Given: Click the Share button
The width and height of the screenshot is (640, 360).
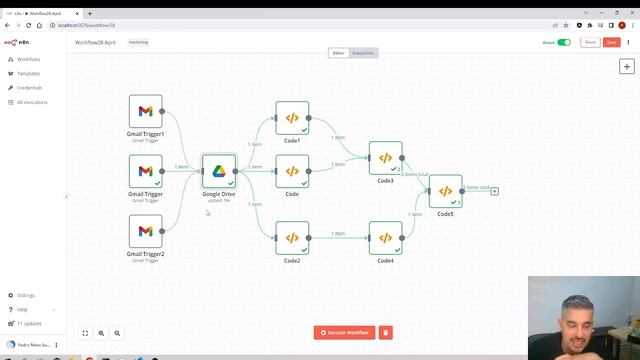Looking at the screenshot, I should tap(590, 42).
